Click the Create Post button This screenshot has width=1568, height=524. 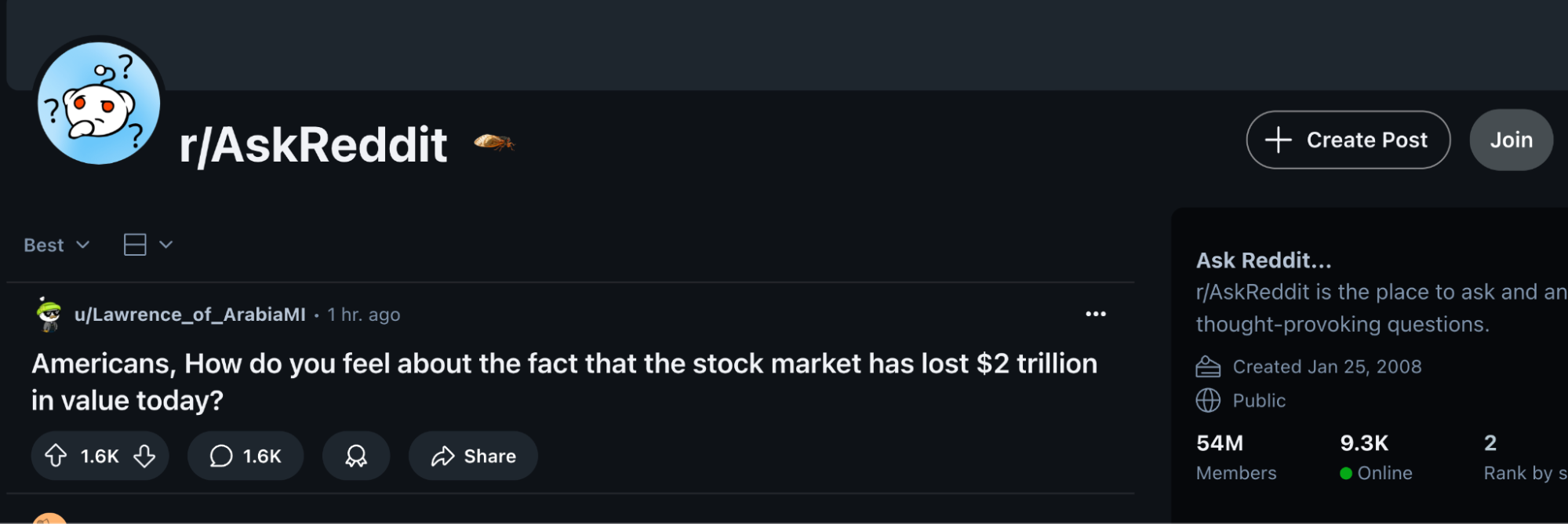1348,140
